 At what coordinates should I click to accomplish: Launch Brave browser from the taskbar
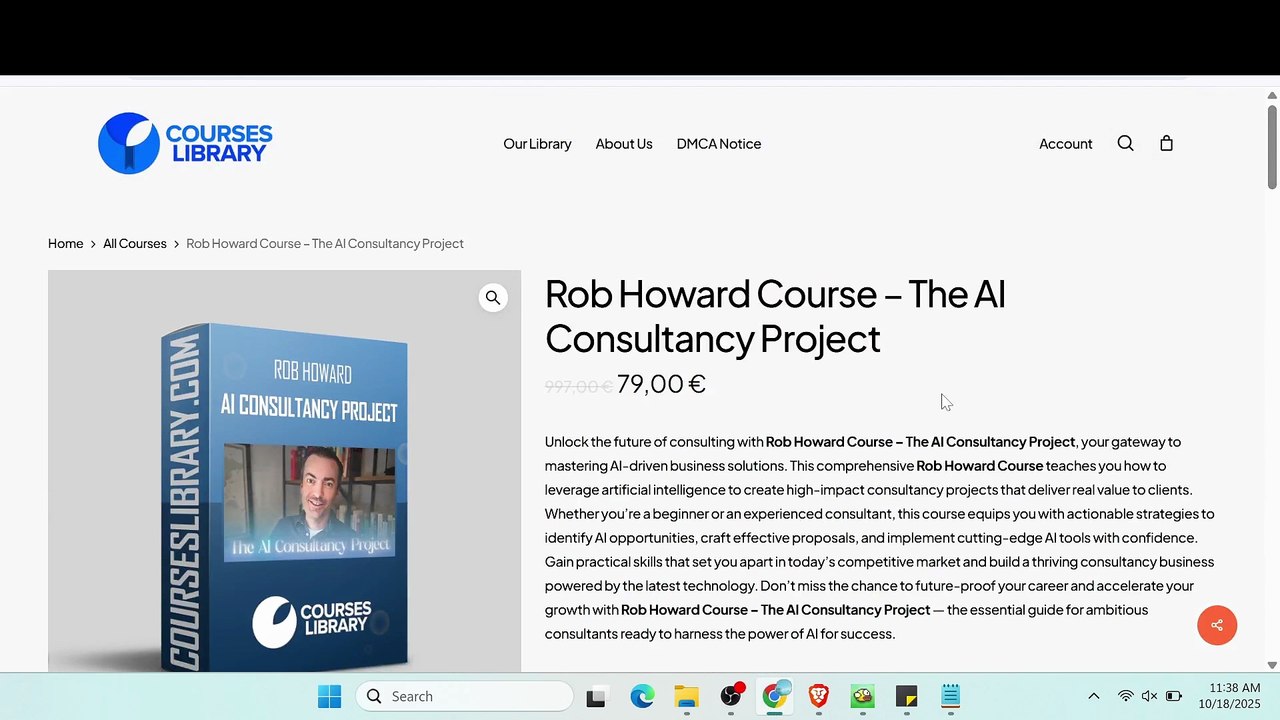[819, 696]
